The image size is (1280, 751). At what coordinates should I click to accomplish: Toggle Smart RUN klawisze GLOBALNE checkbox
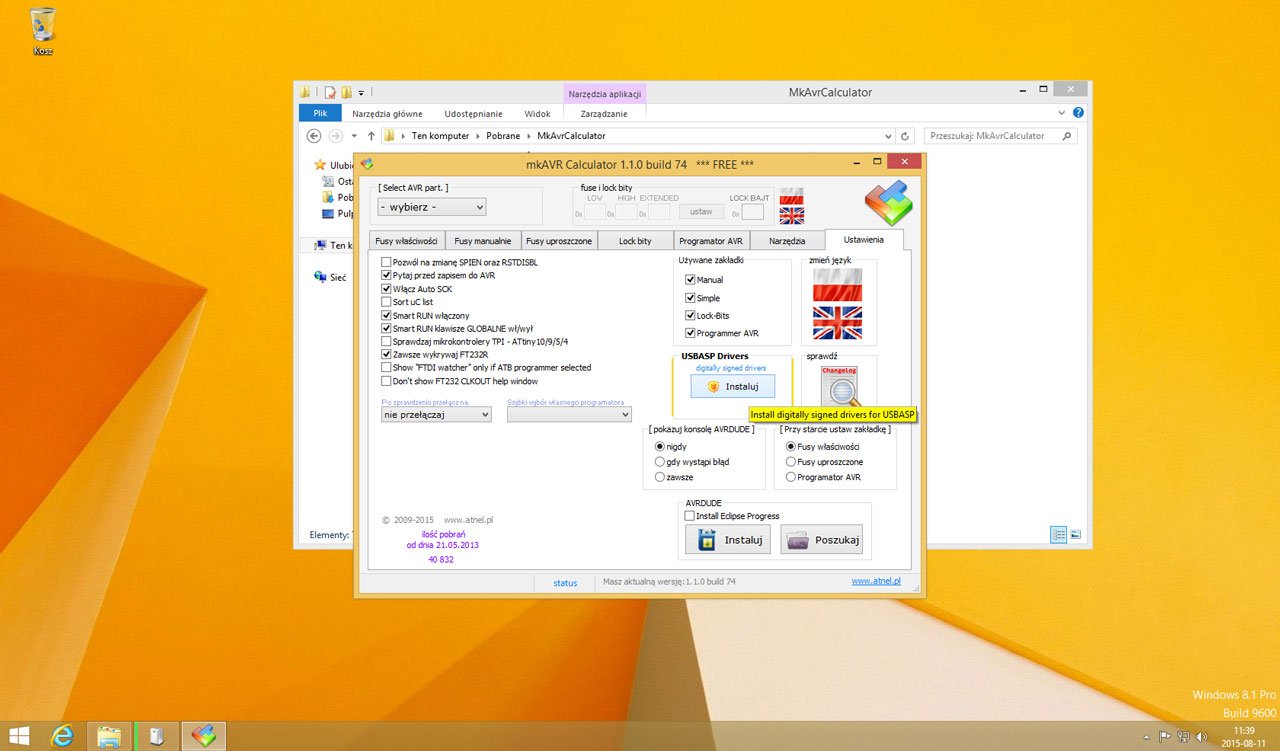(x=386, y=328)
